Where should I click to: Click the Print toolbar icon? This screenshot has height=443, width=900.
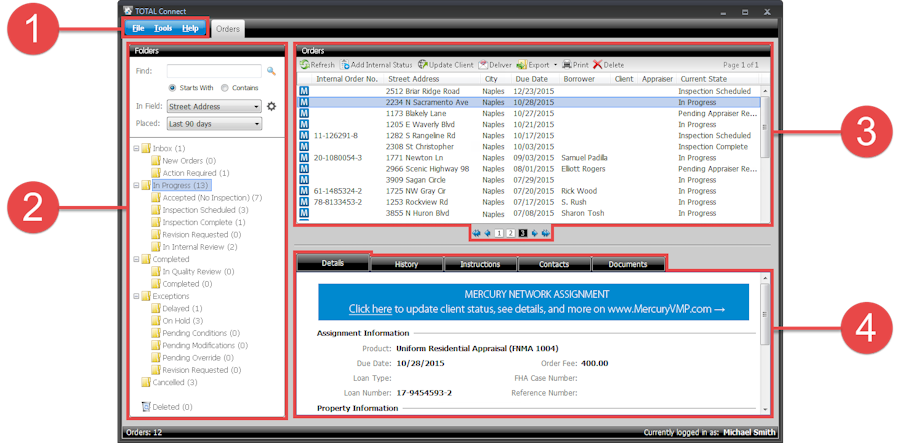[x=567, y=65]
